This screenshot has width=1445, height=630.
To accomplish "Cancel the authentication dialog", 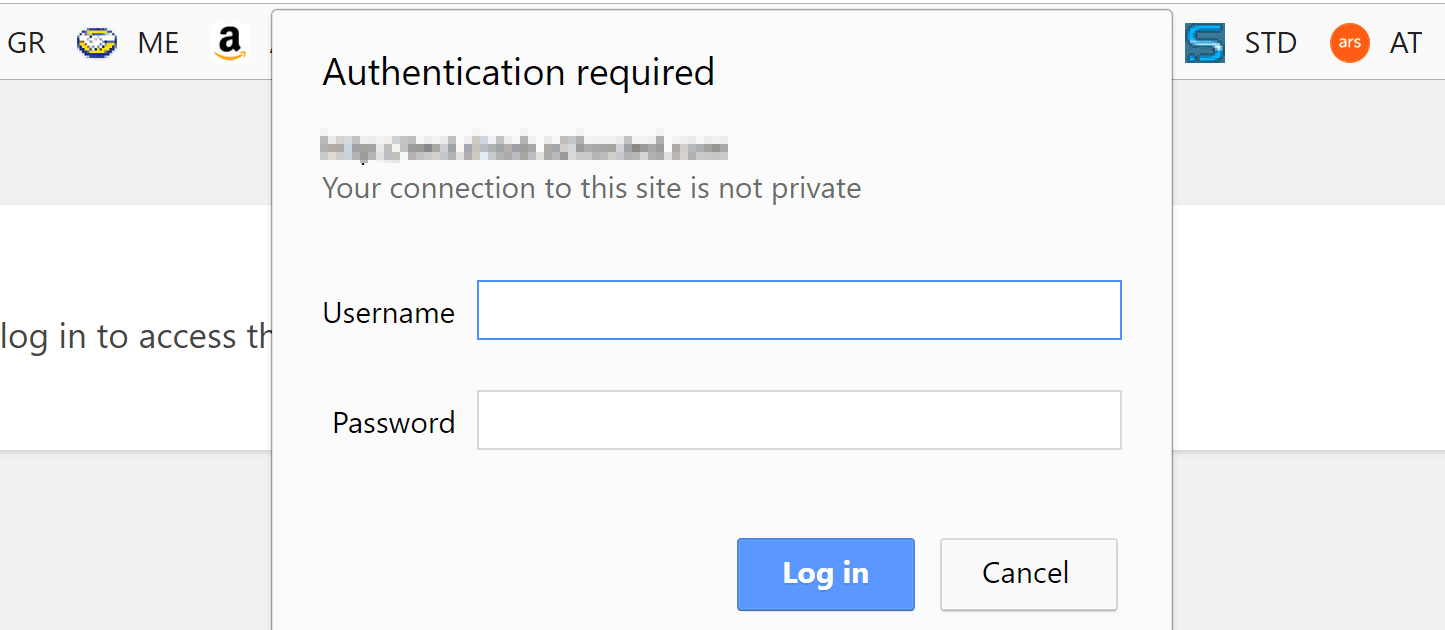I will click(1028, 574).
